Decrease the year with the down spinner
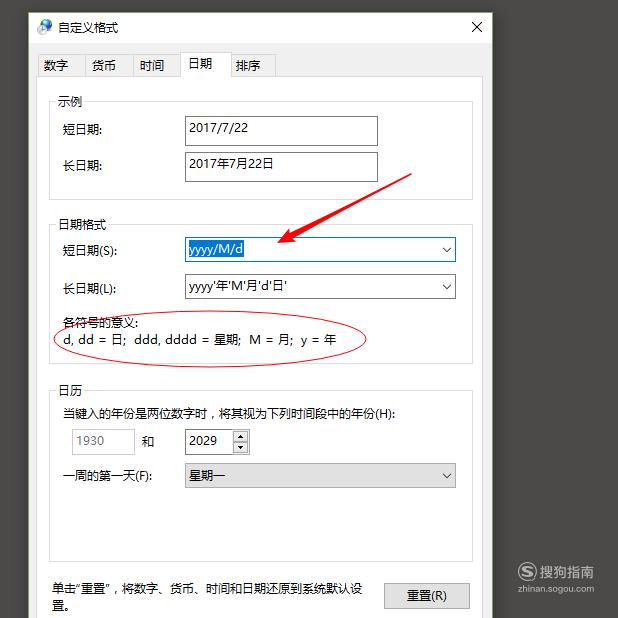 [240, 448]
